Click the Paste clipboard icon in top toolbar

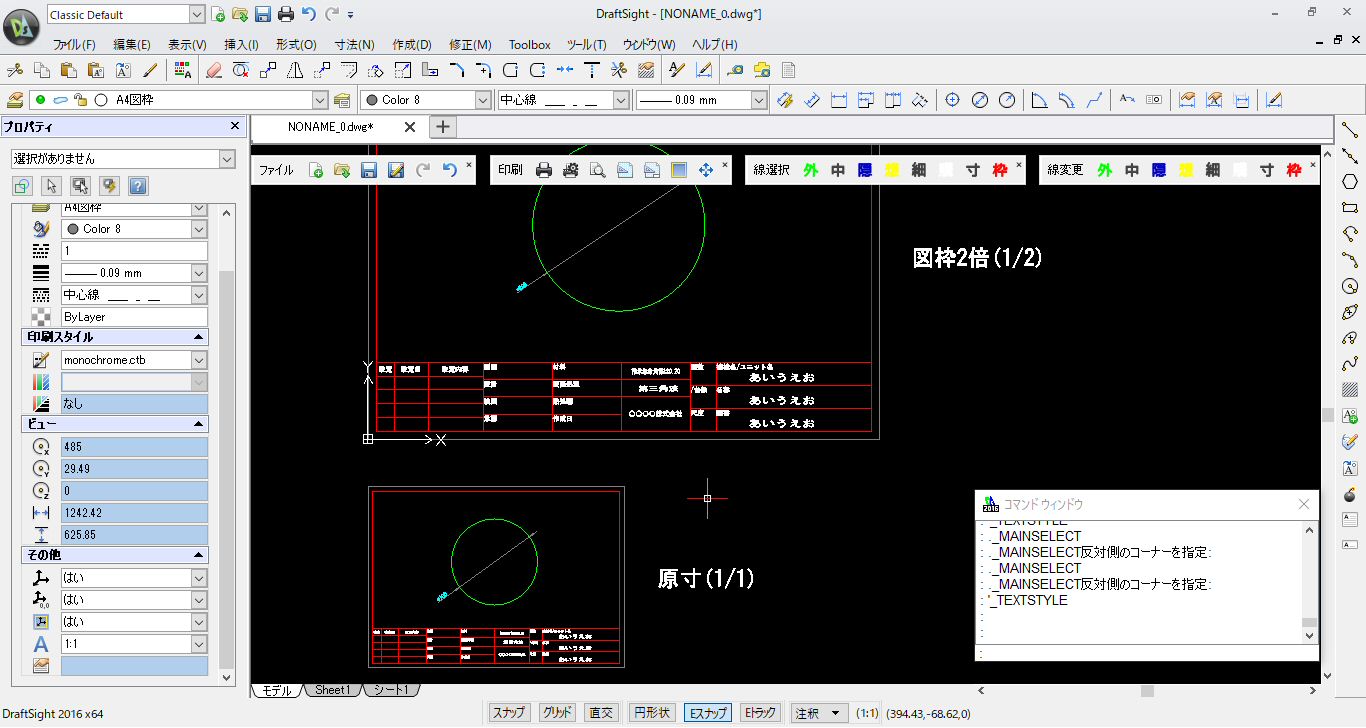[69, 70]
